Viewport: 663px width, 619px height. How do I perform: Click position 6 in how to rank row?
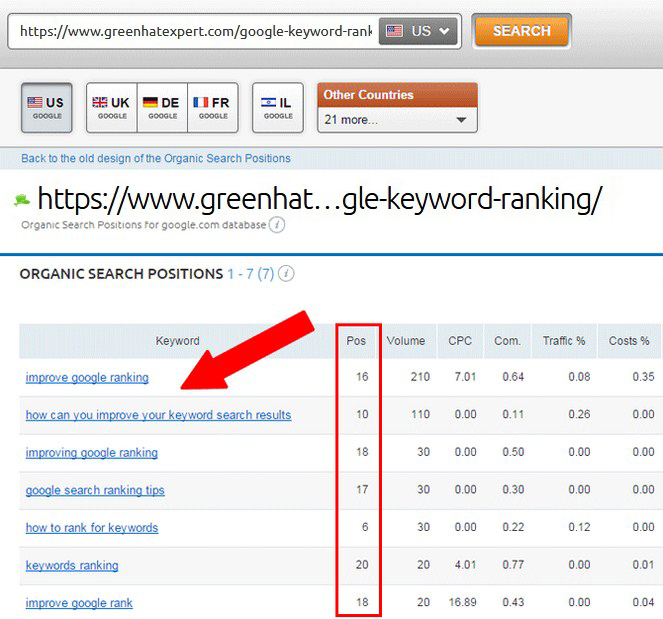[x=365, y=527]
